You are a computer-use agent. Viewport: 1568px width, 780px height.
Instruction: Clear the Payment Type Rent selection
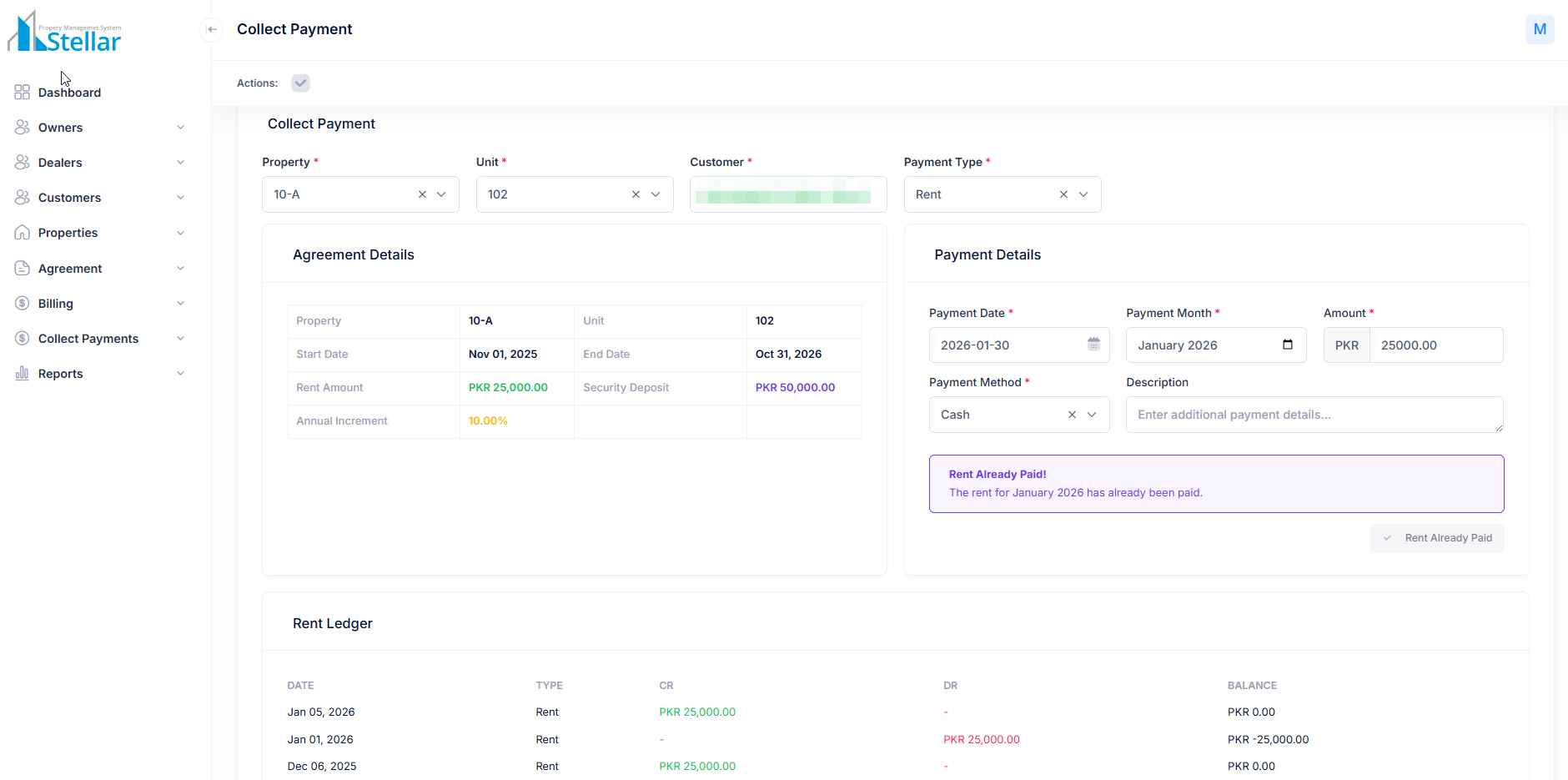pyautogui.click(x=1063, y=194)
